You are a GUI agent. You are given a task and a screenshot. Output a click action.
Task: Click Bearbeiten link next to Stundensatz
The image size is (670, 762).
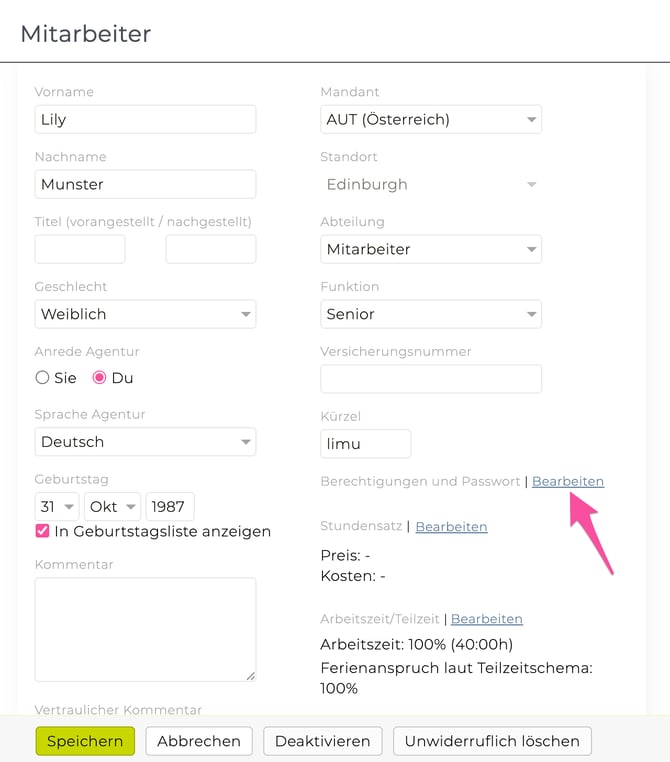(x=451, y=526)
